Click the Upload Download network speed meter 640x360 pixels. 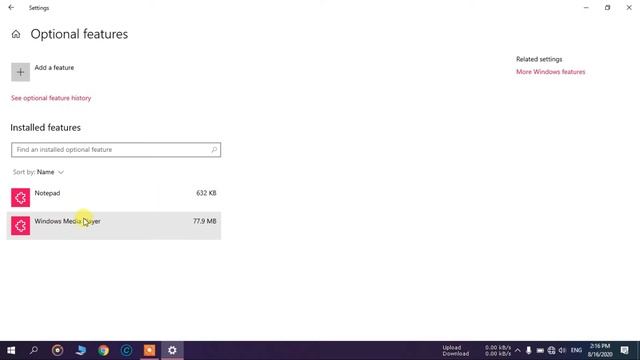pyautogui.click(x=477, y=351)
